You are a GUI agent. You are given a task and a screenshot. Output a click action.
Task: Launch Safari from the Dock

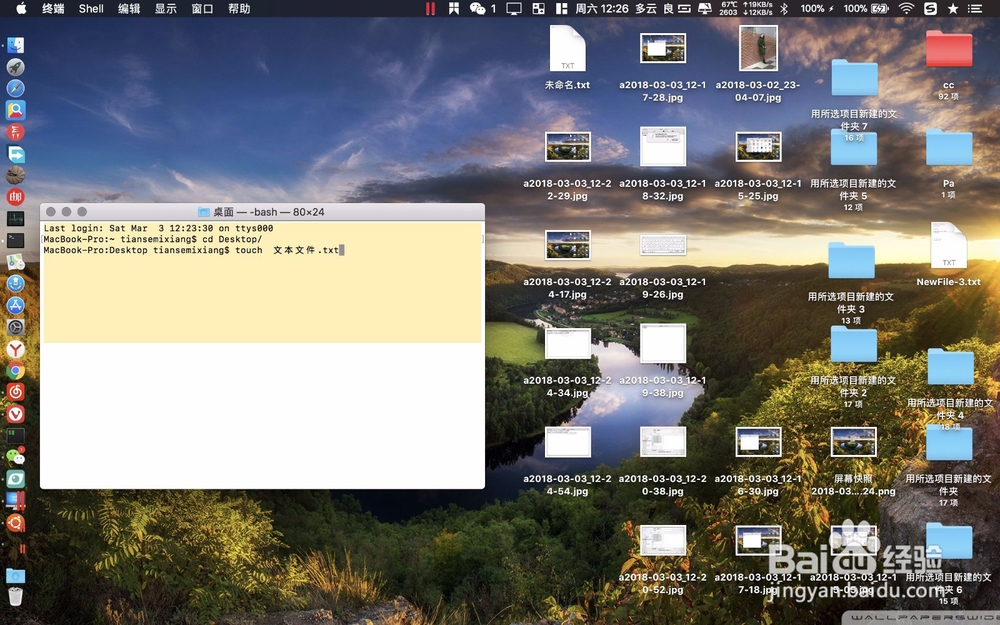15,88
